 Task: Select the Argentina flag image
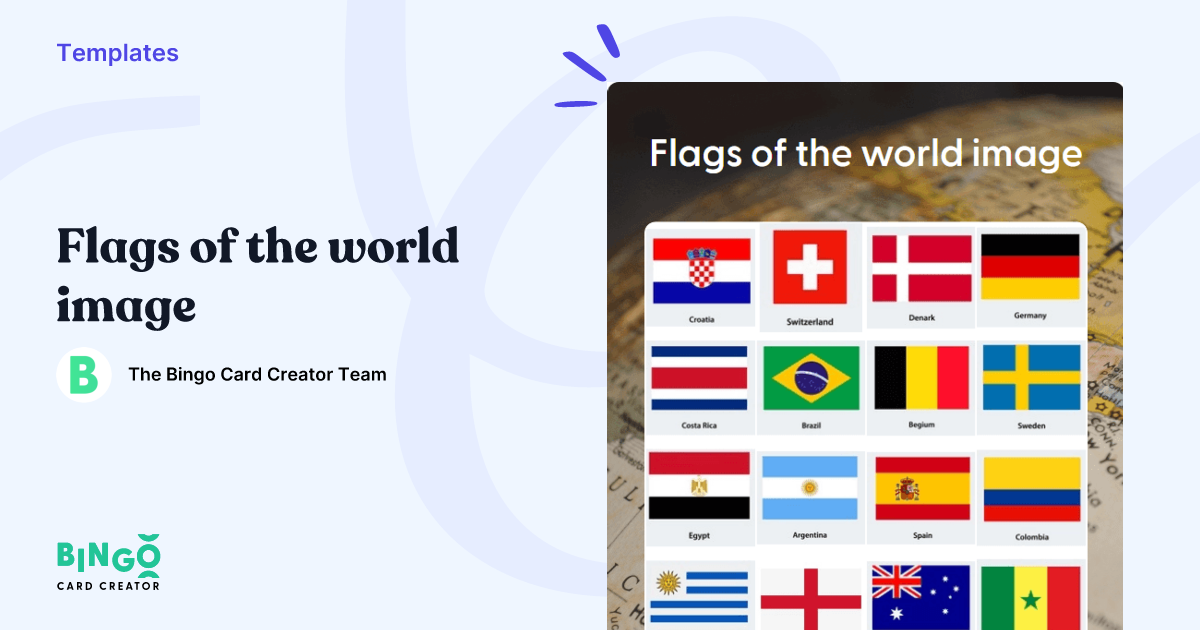tap(810, 489)
